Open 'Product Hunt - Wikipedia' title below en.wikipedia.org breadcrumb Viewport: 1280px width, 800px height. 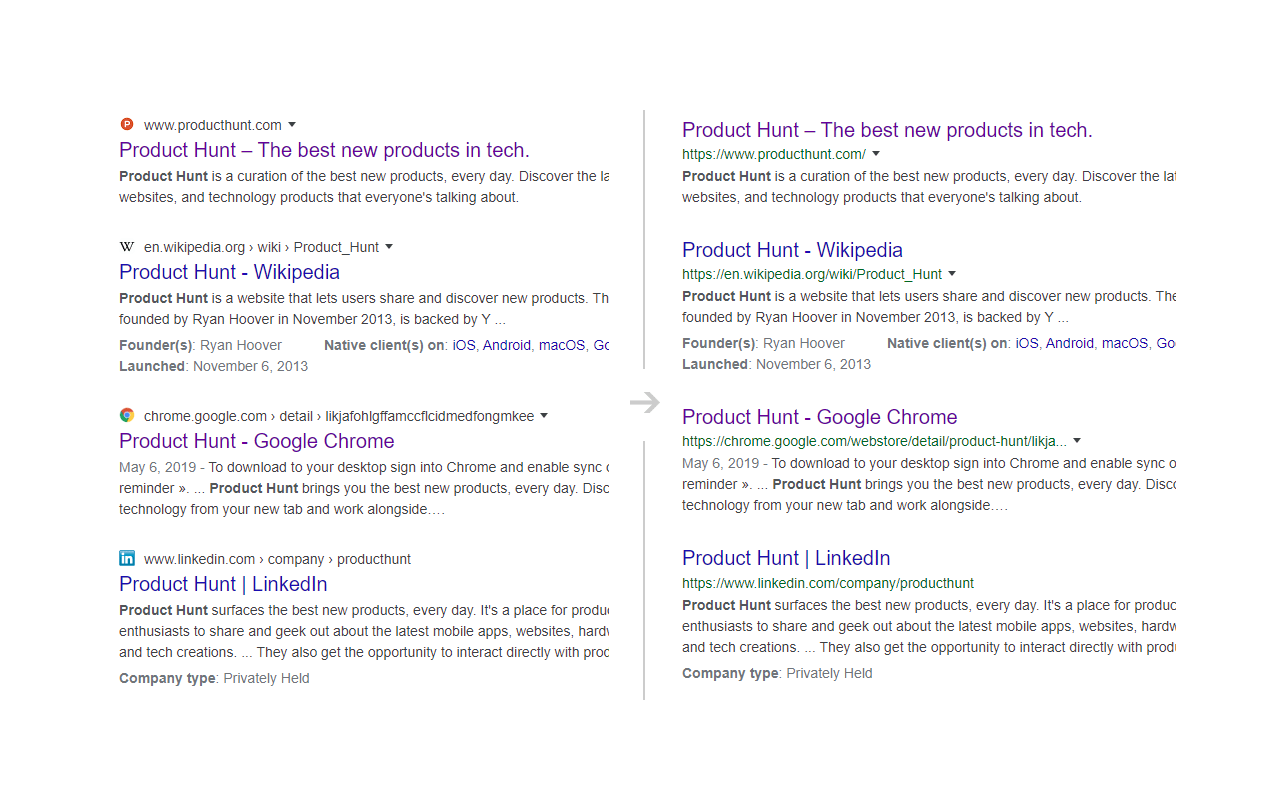click(x=229, y=272)
